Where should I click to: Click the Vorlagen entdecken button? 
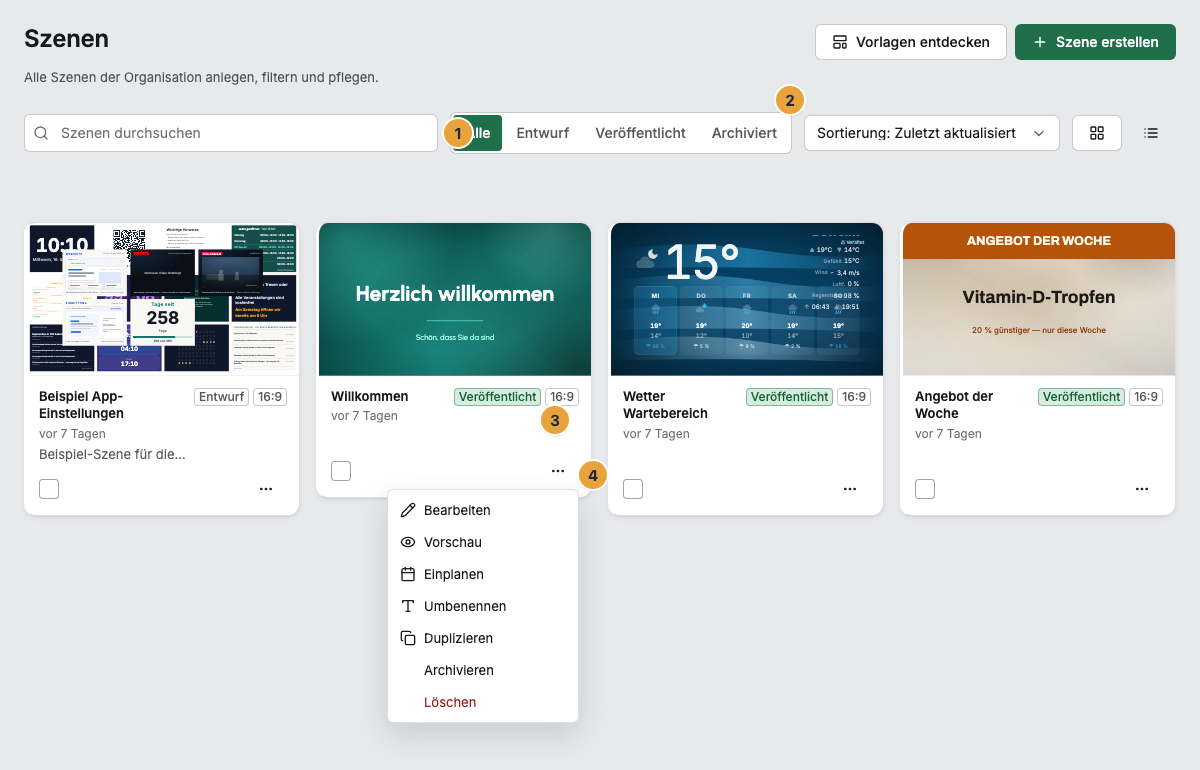click(911, 42)
